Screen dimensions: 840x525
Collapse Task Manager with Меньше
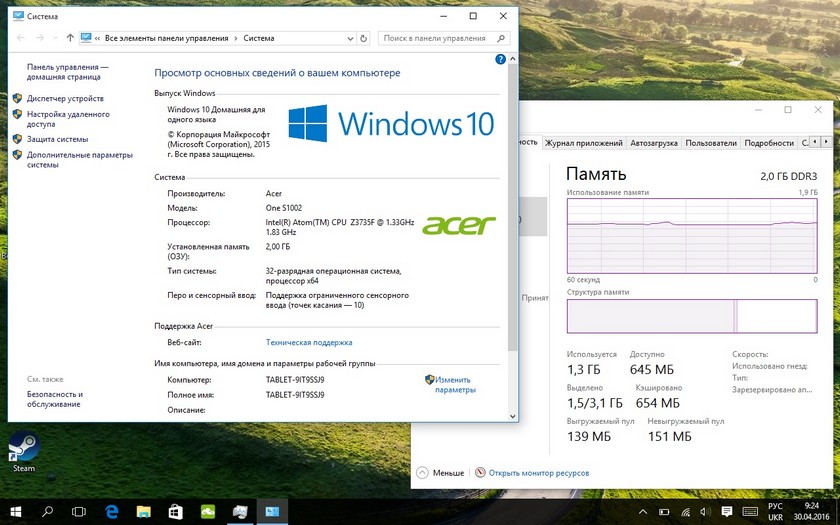point(440,472)
